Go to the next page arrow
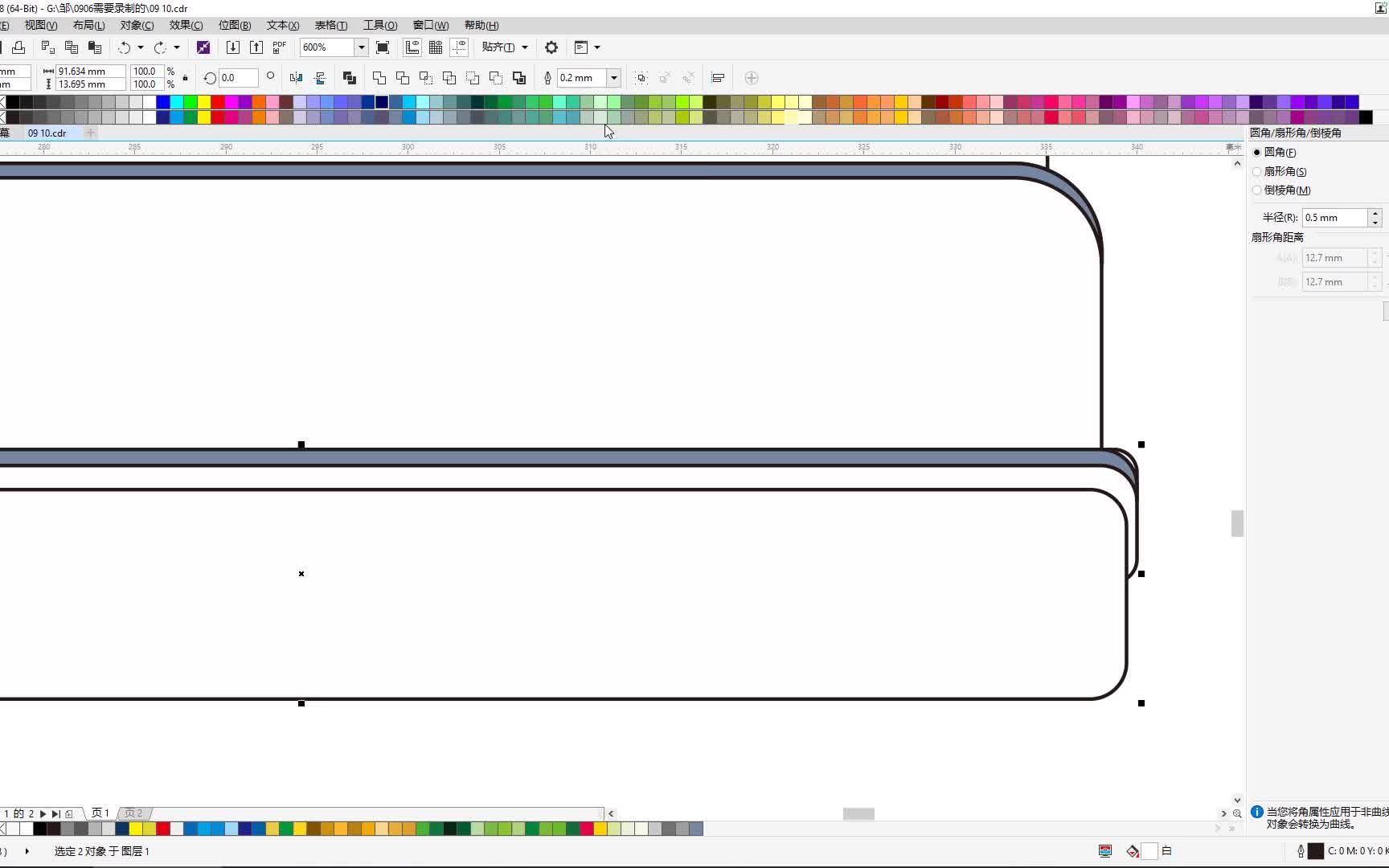Screen dimensions: 1389x868 [43, 813]
